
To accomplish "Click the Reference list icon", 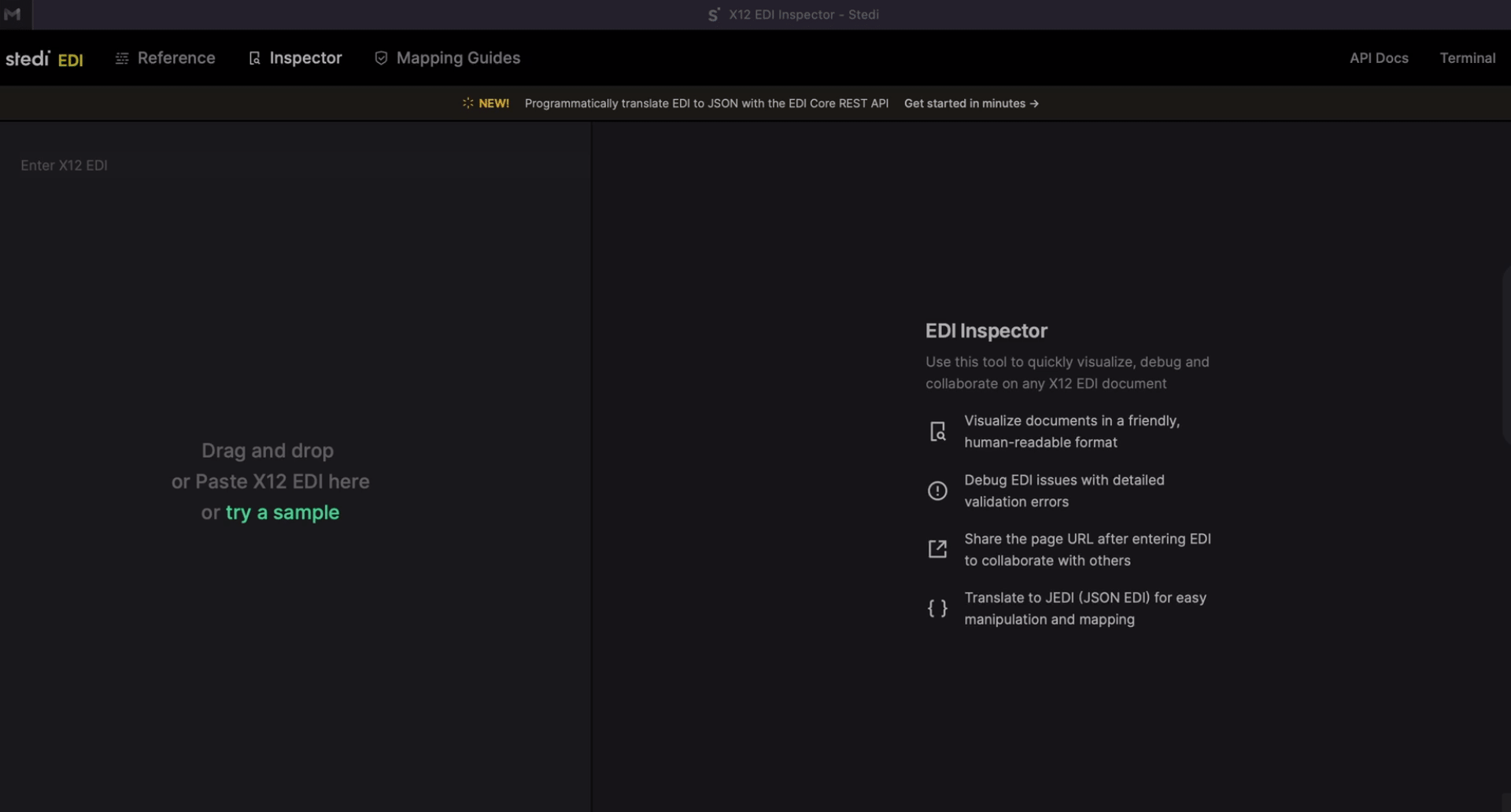I will point(122,58).
